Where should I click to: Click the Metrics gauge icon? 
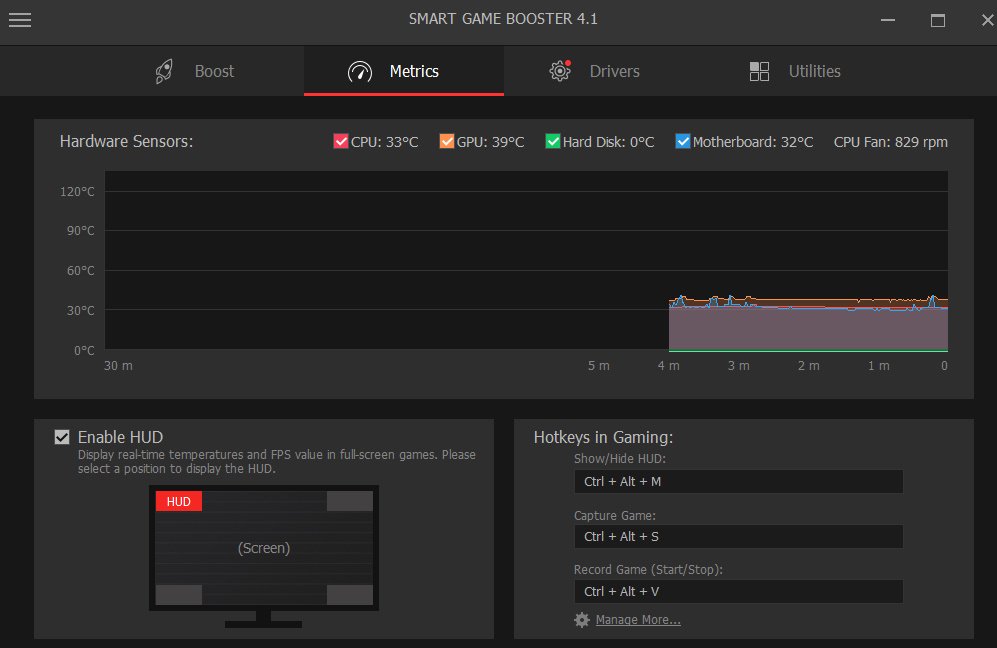tap(359, 72)
